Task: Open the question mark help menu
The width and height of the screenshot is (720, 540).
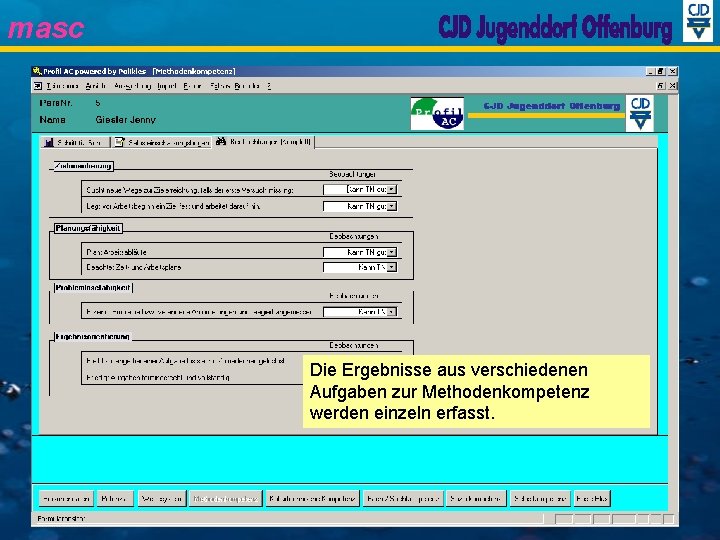Action: pyautogui.click(x=269, y=86)
